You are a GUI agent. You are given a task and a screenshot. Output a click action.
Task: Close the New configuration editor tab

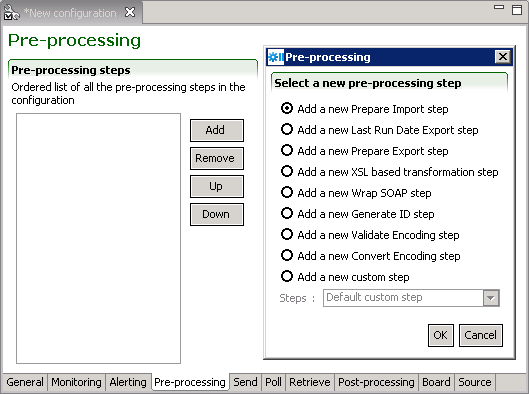pos(130,12)
